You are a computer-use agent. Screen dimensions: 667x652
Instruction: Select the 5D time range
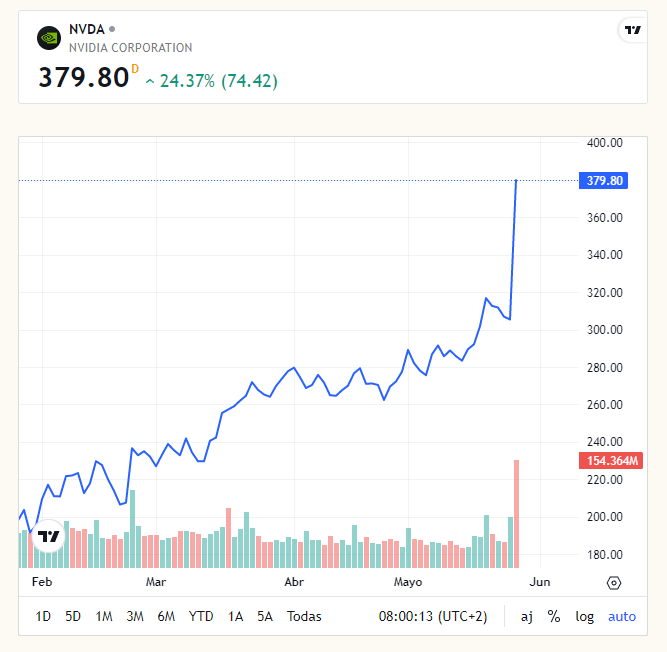[x=73, y=616]
